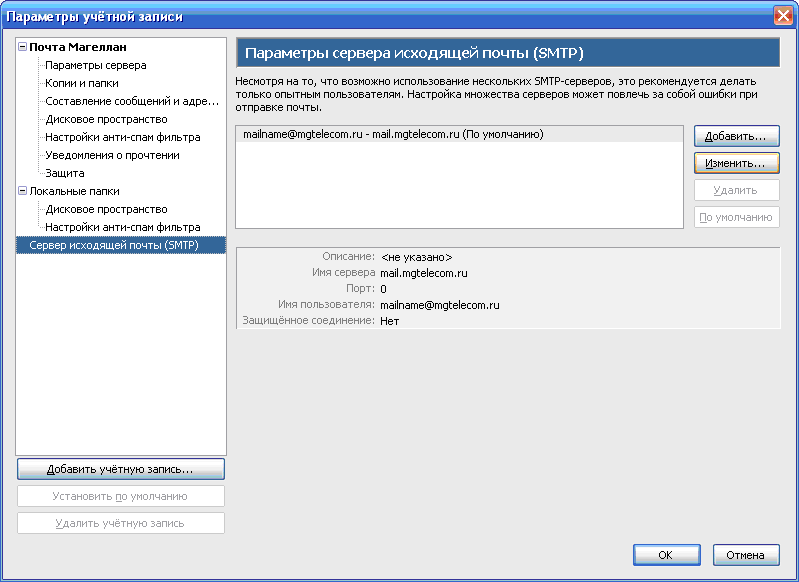Select the mail.mgtelecom.ru SMTP server entry
This screenshot has width=799, height=582.
pyautogui.click(x=393, y=134)
